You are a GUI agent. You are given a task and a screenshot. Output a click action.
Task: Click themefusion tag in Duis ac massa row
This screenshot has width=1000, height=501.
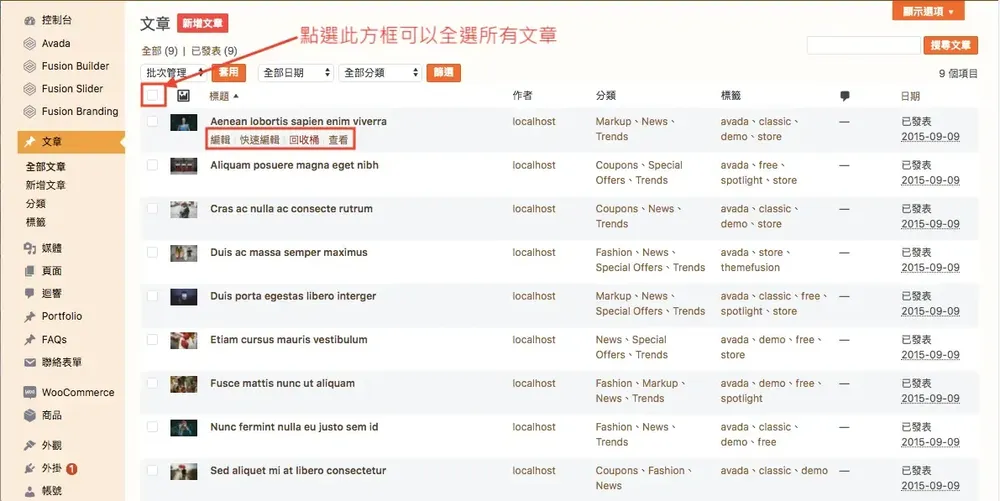[750, 268]
